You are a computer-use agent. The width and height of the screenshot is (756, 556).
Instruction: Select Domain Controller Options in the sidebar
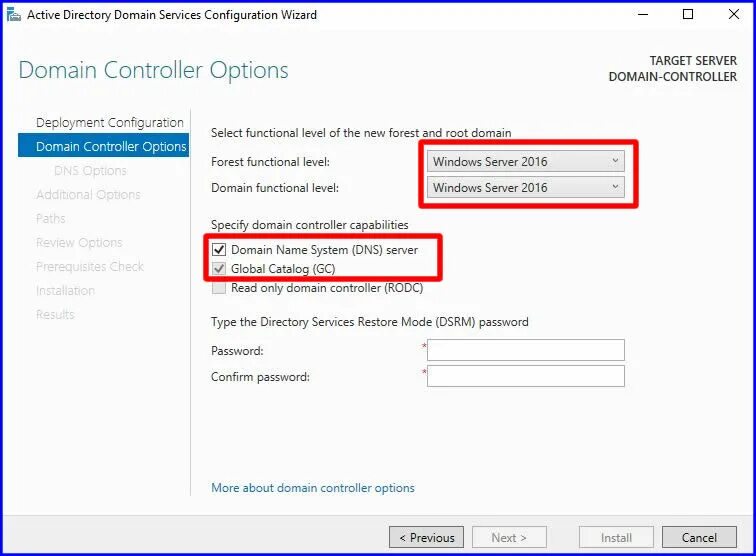click(103, 146)
